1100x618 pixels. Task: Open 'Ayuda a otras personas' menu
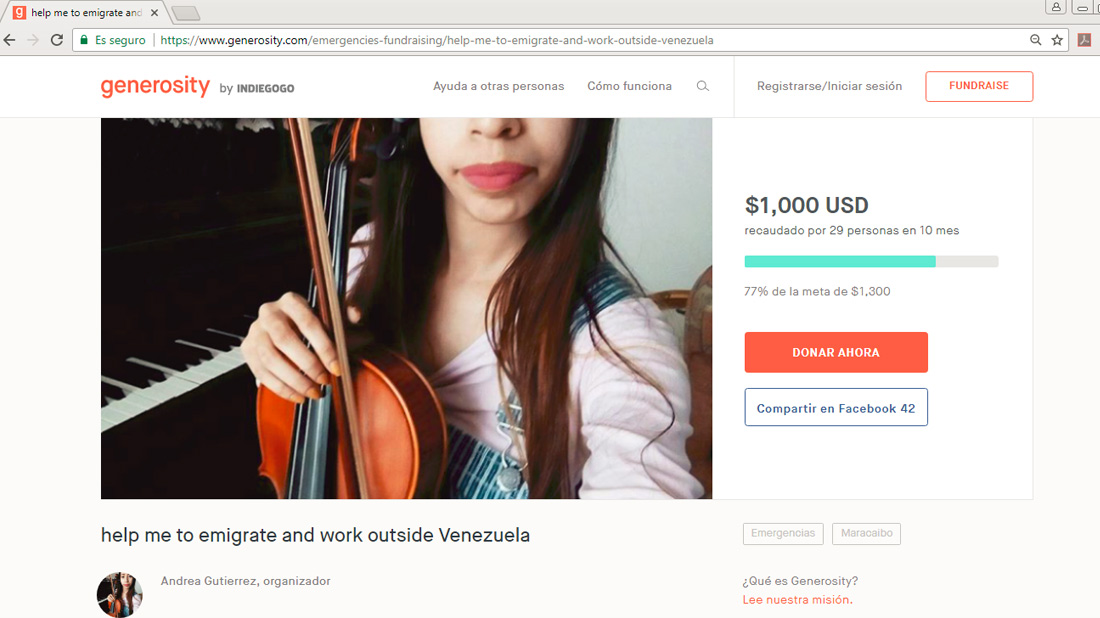[x=498, y=86]
